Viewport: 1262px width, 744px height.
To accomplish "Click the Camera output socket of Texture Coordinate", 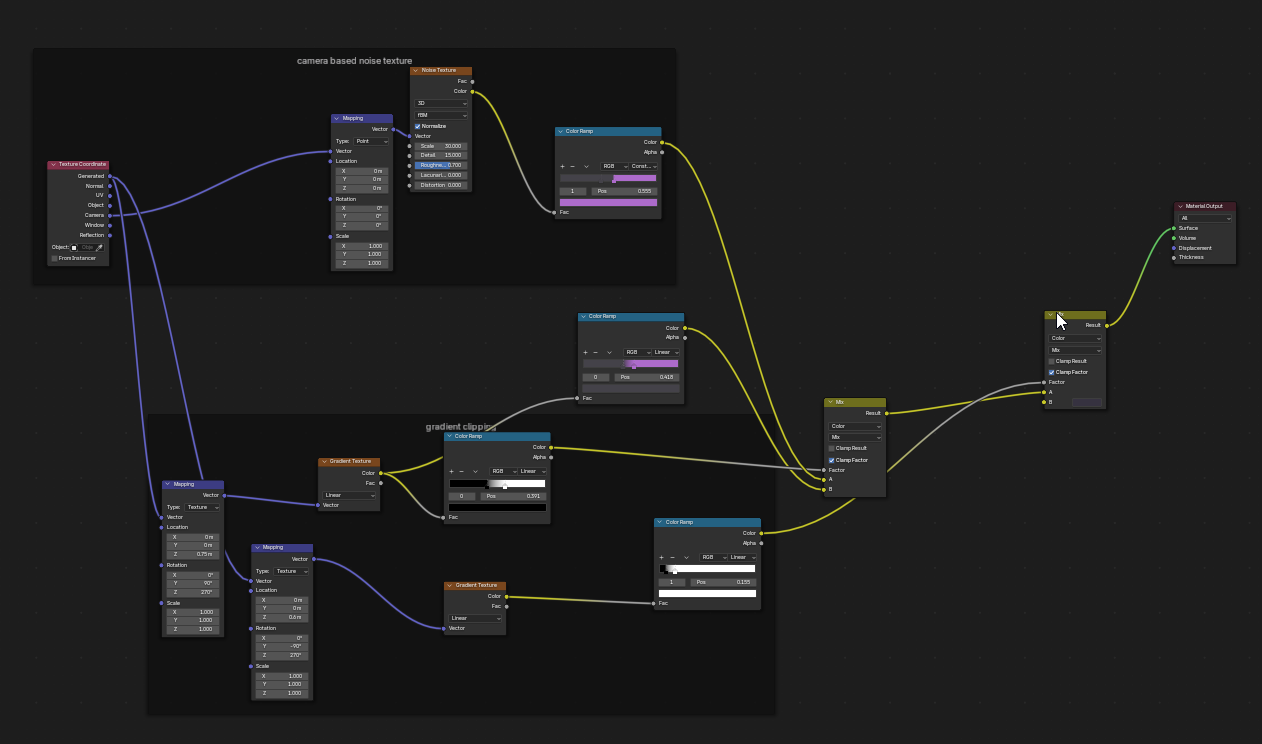I will [110, 215].
